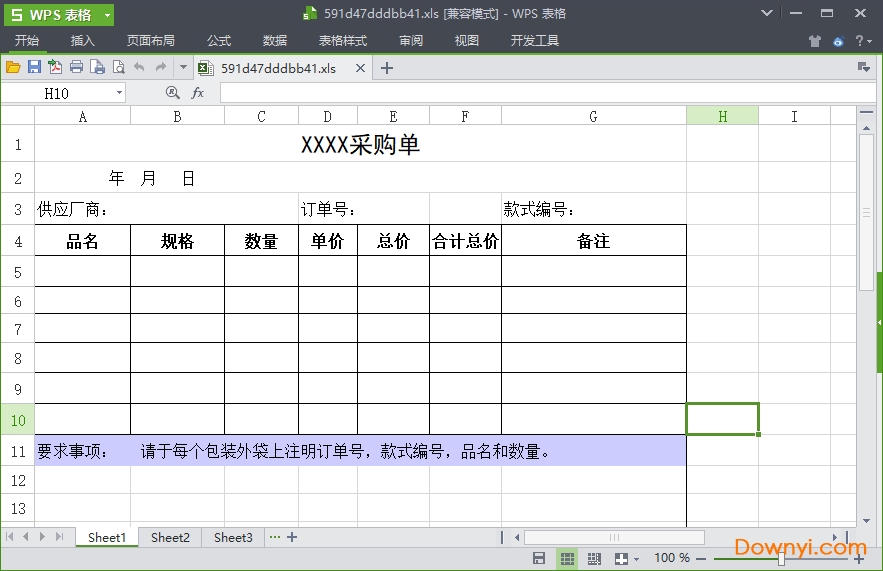Switch to Sheet1 tab
The height and width of the screenshot is (571, 883).
coord(106,537)
